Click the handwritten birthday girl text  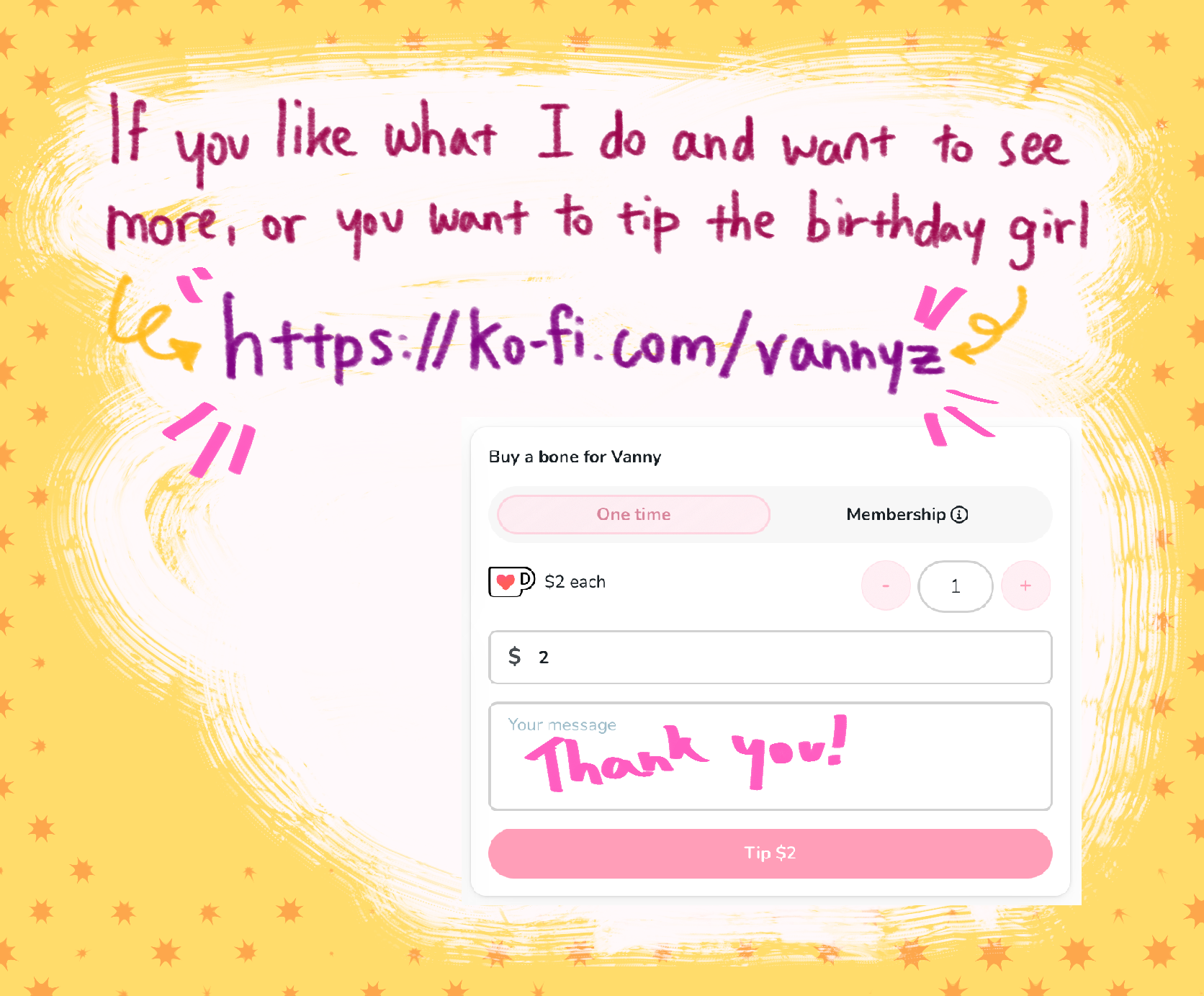(947, 227)
